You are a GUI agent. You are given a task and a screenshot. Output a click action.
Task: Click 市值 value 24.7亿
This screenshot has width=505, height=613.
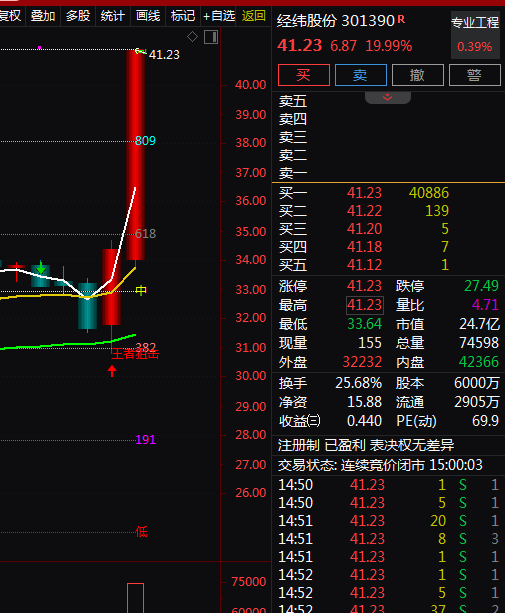click(x=479, y=324)
